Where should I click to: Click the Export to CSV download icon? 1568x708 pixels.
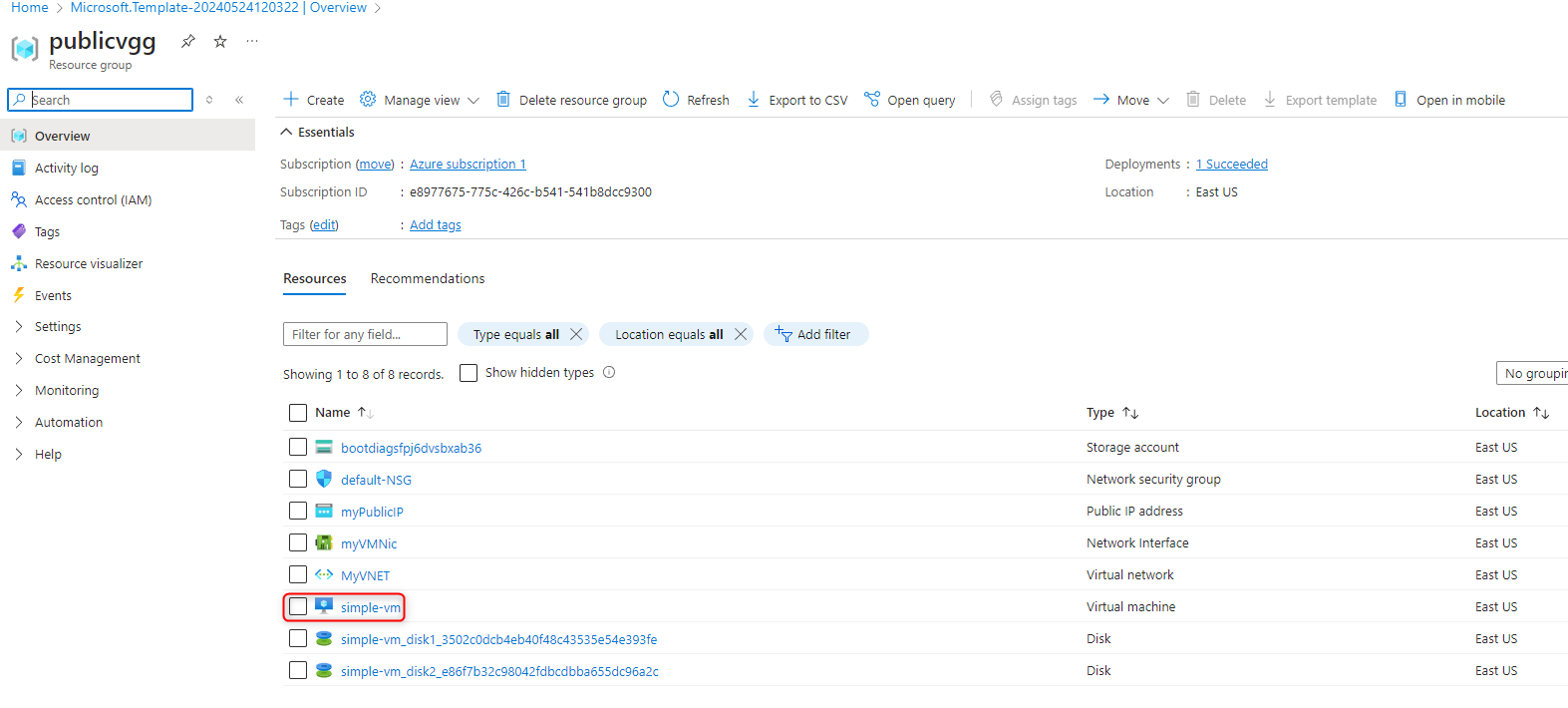click(754, 99)
